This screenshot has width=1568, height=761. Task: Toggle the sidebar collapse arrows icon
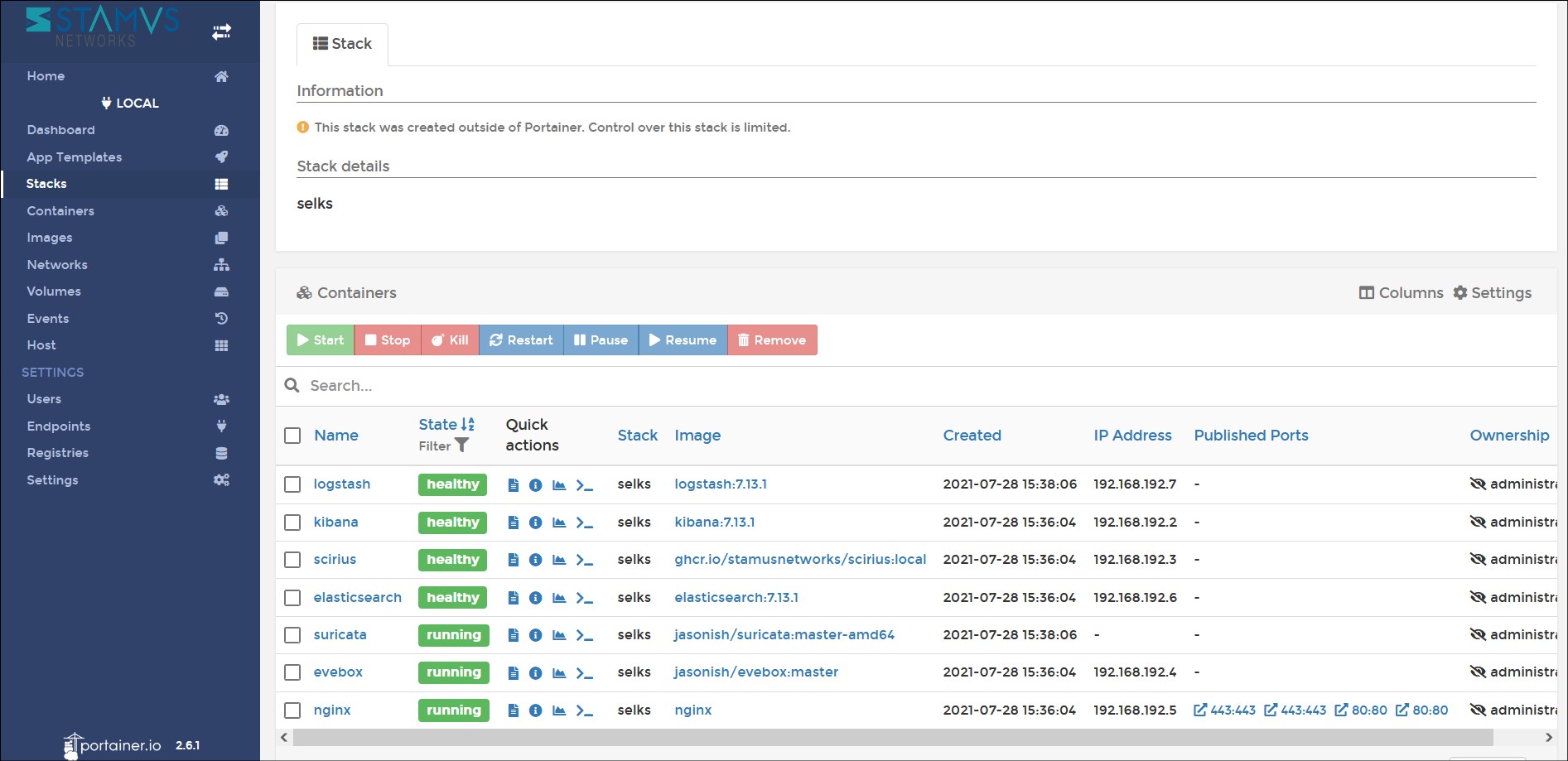click(x=221, y=32)
